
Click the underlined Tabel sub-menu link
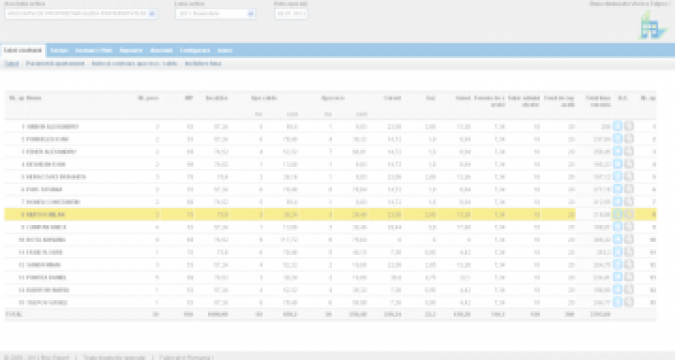(12, 63)
